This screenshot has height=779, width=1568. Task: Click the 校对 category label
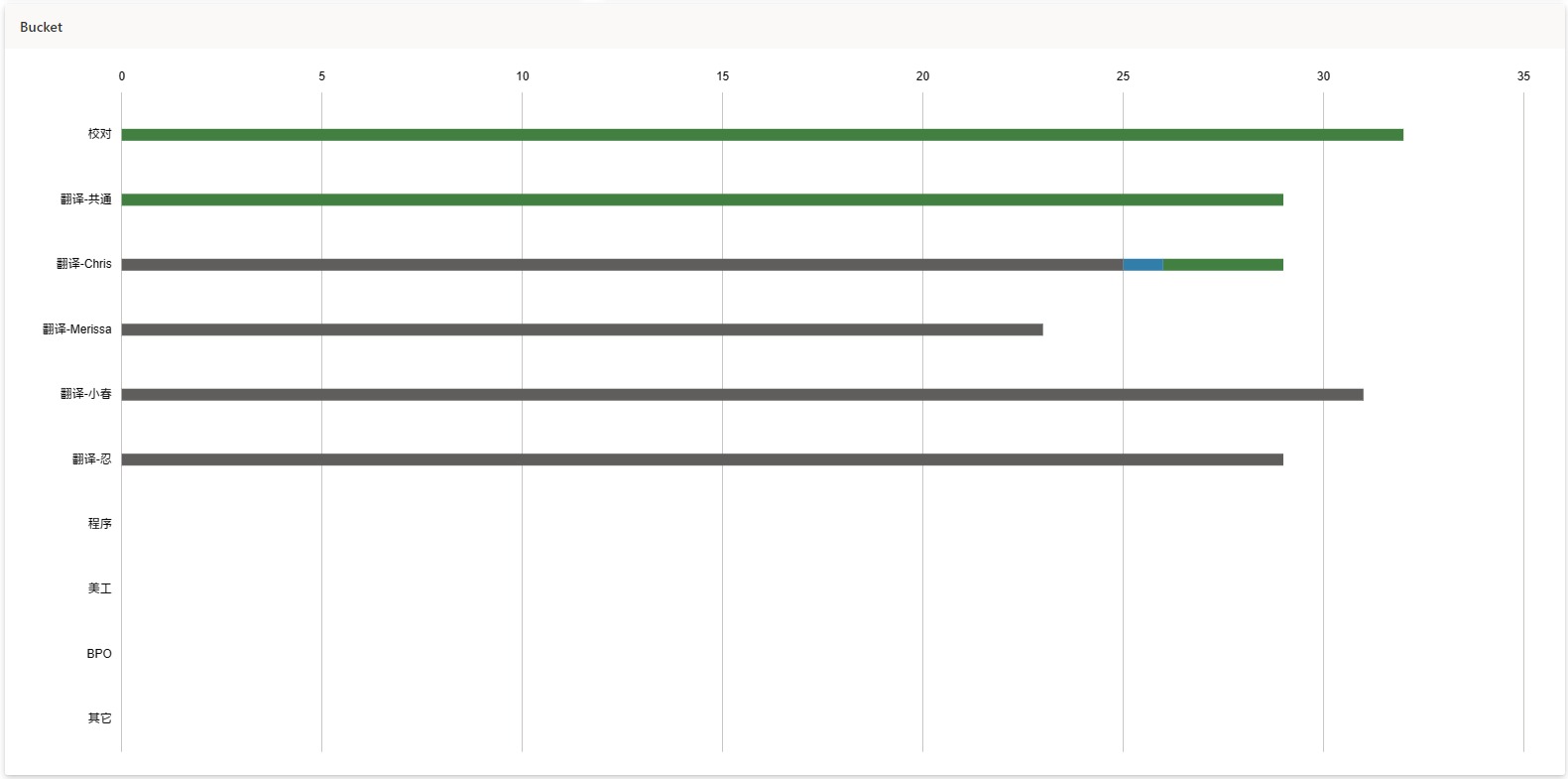pos(99,134)
